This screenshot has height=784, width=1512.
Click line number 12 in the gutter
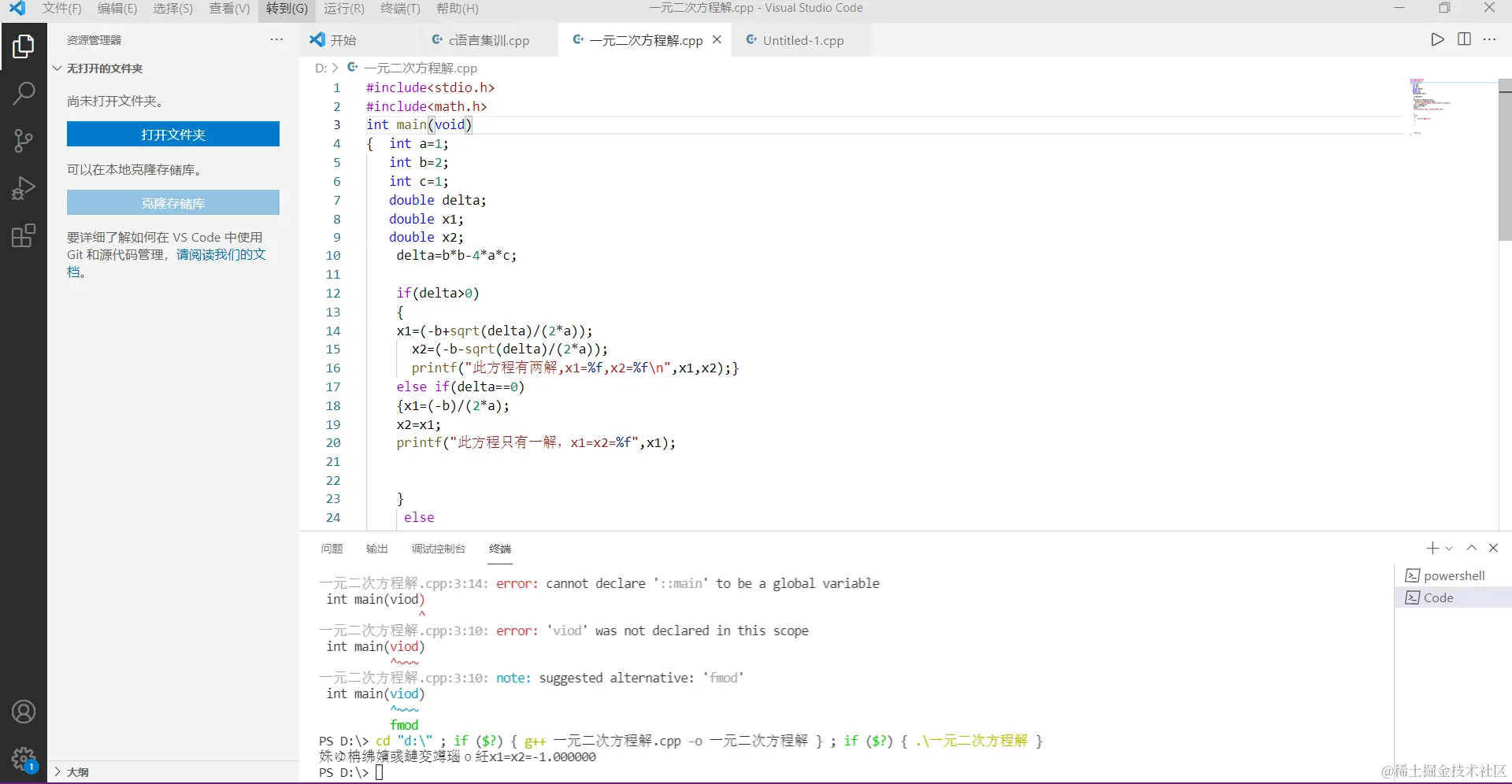click(333, 293)
